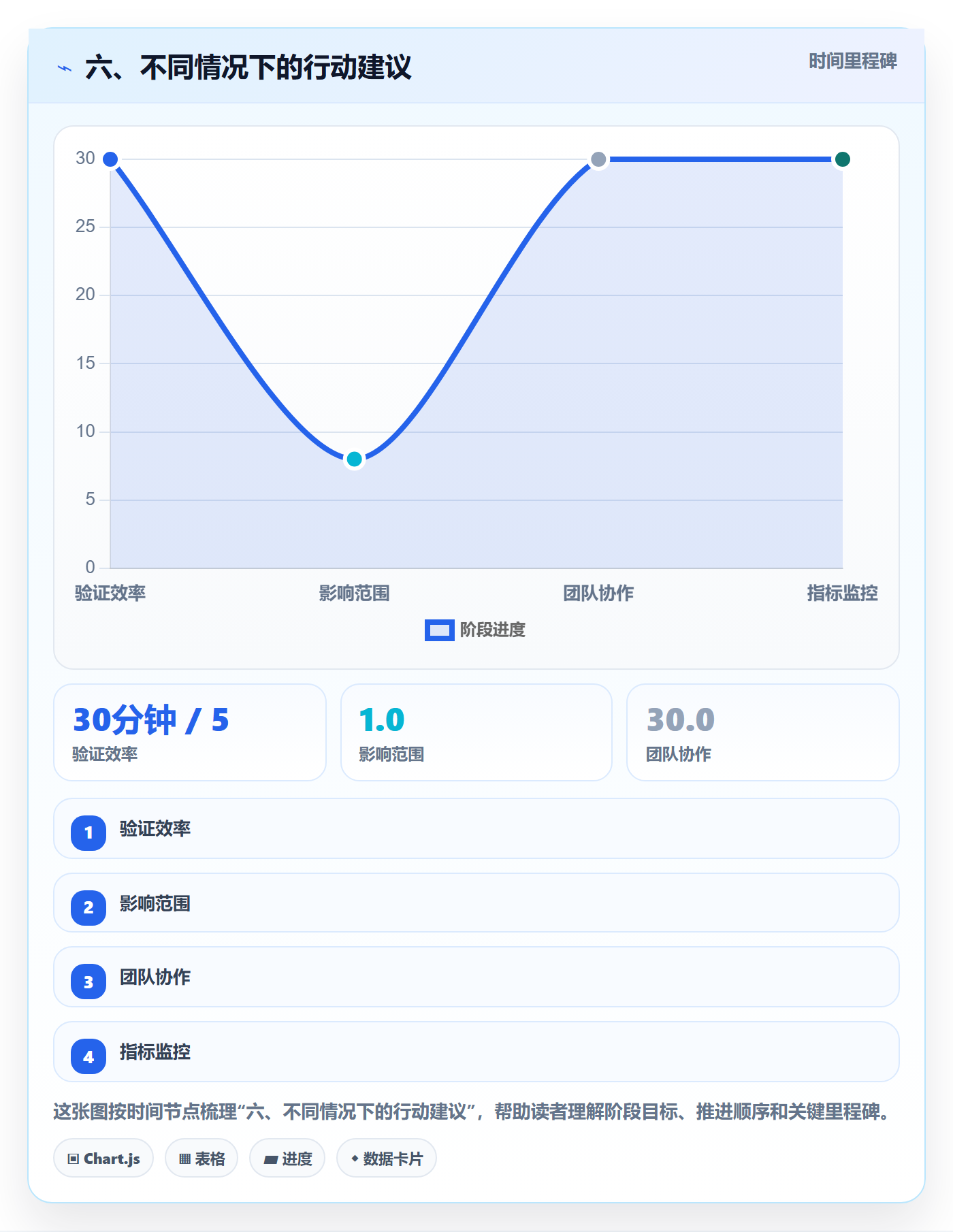This screenshot has height=1232, width=953.
Task: Click step badge number 1
Action: 88,832
